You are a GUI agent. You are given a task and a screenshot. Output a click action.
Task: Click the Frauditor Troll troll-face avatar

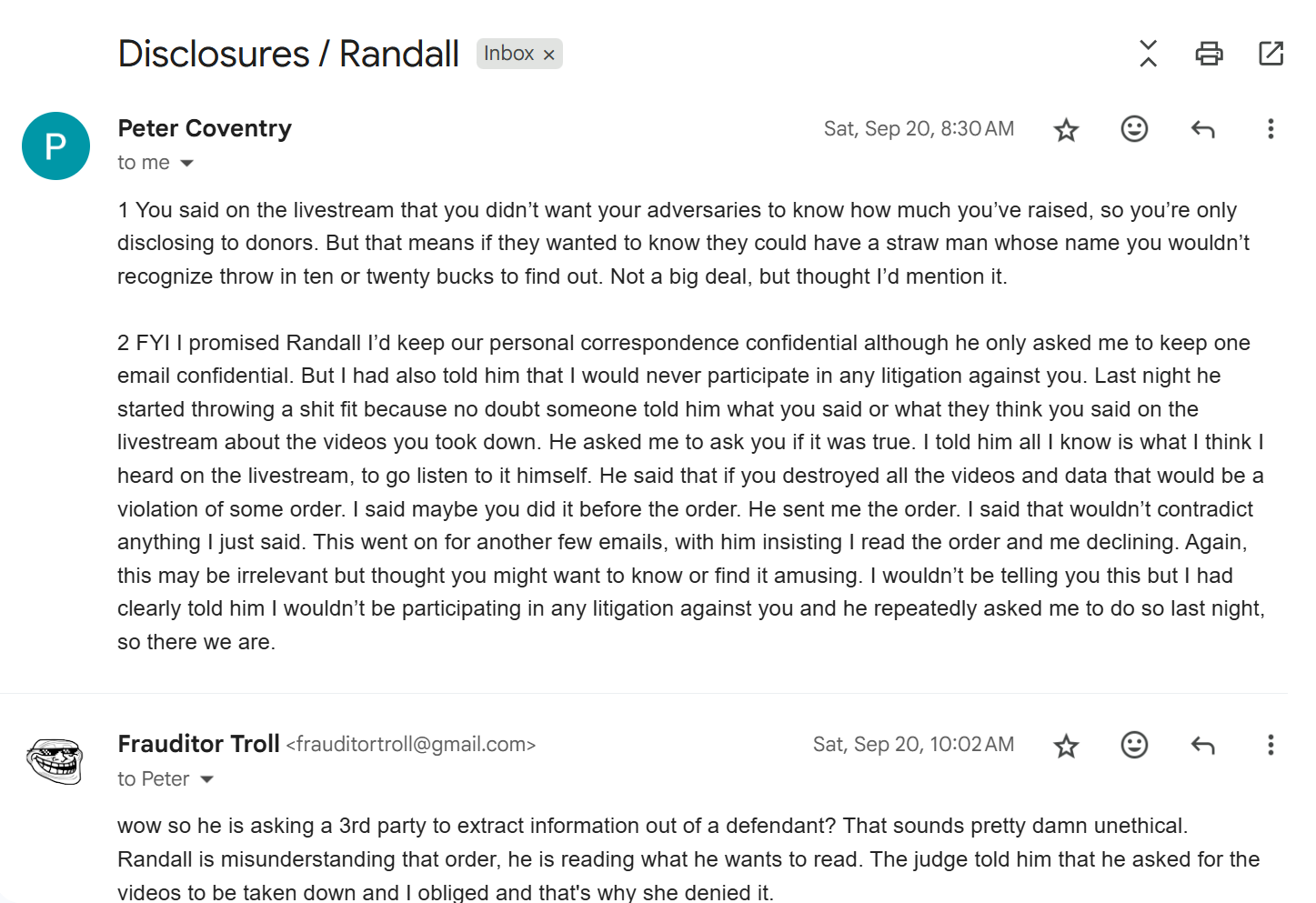(x=55, y=761)
